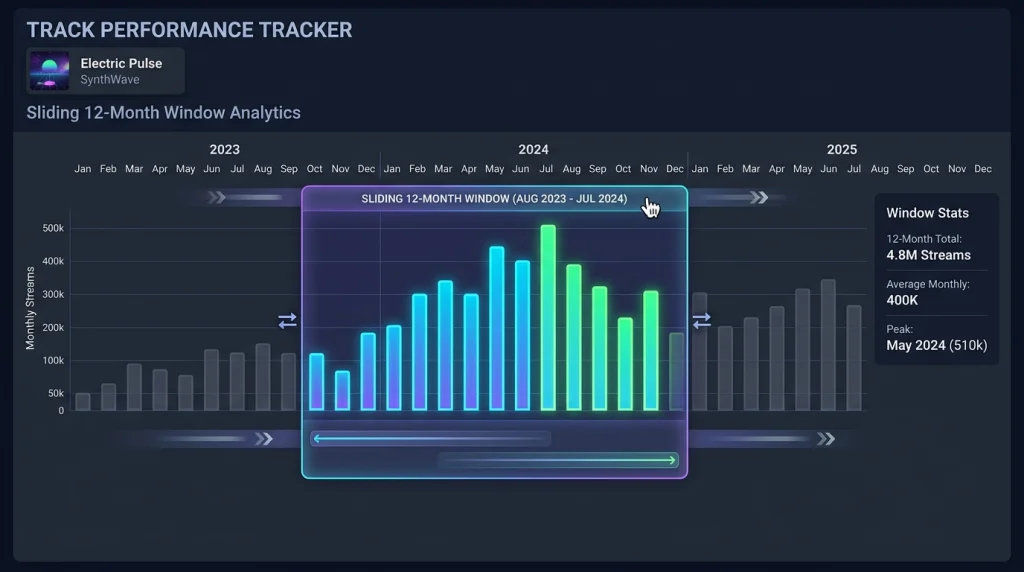1024x572 pixels.
Task: Click the Sep label under 2025
Action: click(x=905, y=169)
